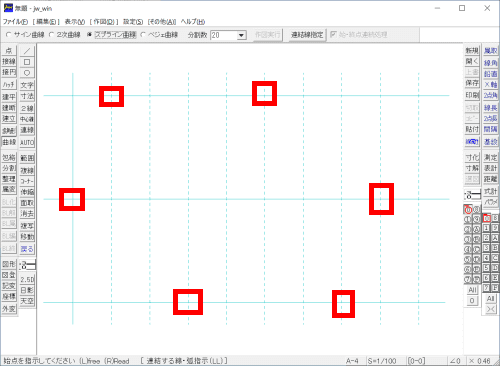This screenshot has width=500, height=366.
Task: Toggle square layer group 2
Action: [x=487, y=238]
